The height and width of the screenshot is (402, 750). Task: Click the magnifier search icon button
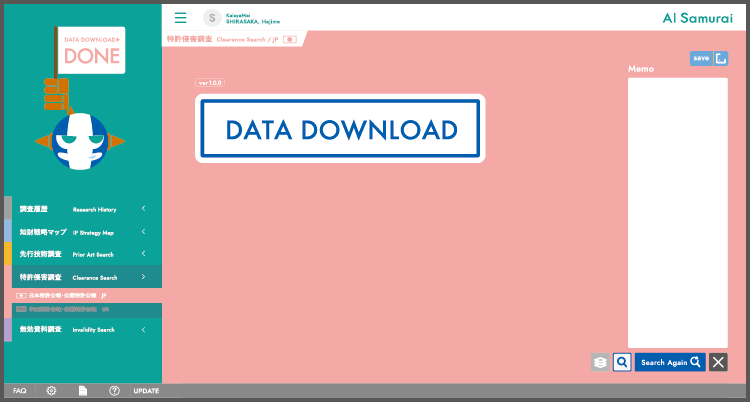point(621,362)
